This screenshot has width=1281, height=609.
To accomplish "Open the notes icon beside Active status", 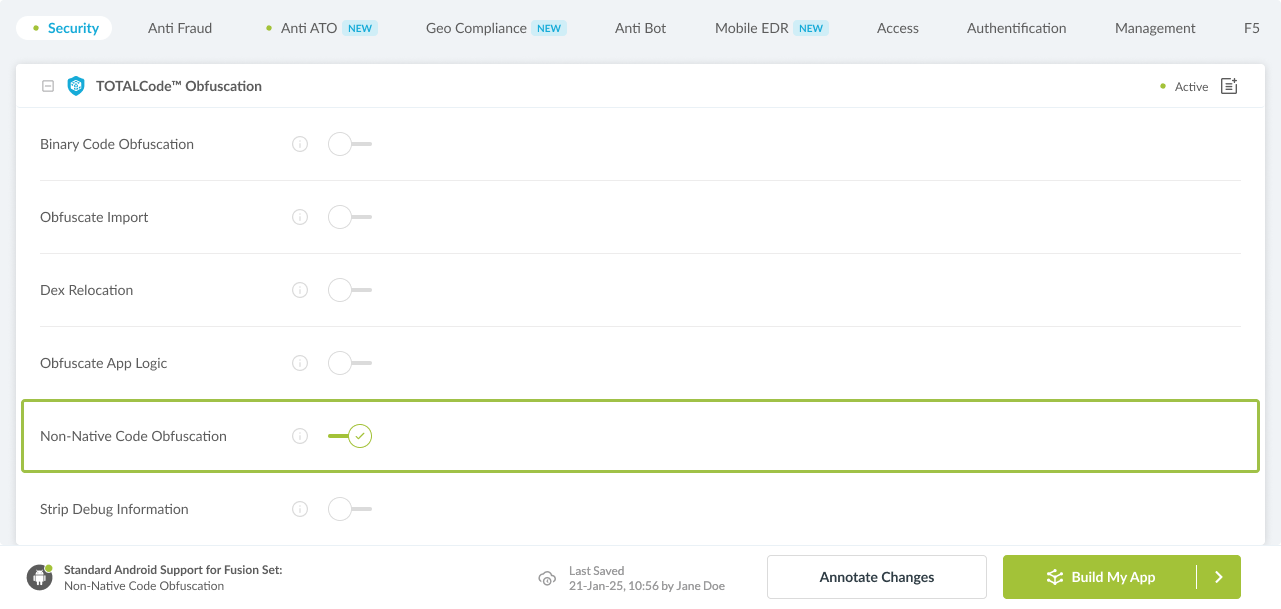I will coord(1229,86).
